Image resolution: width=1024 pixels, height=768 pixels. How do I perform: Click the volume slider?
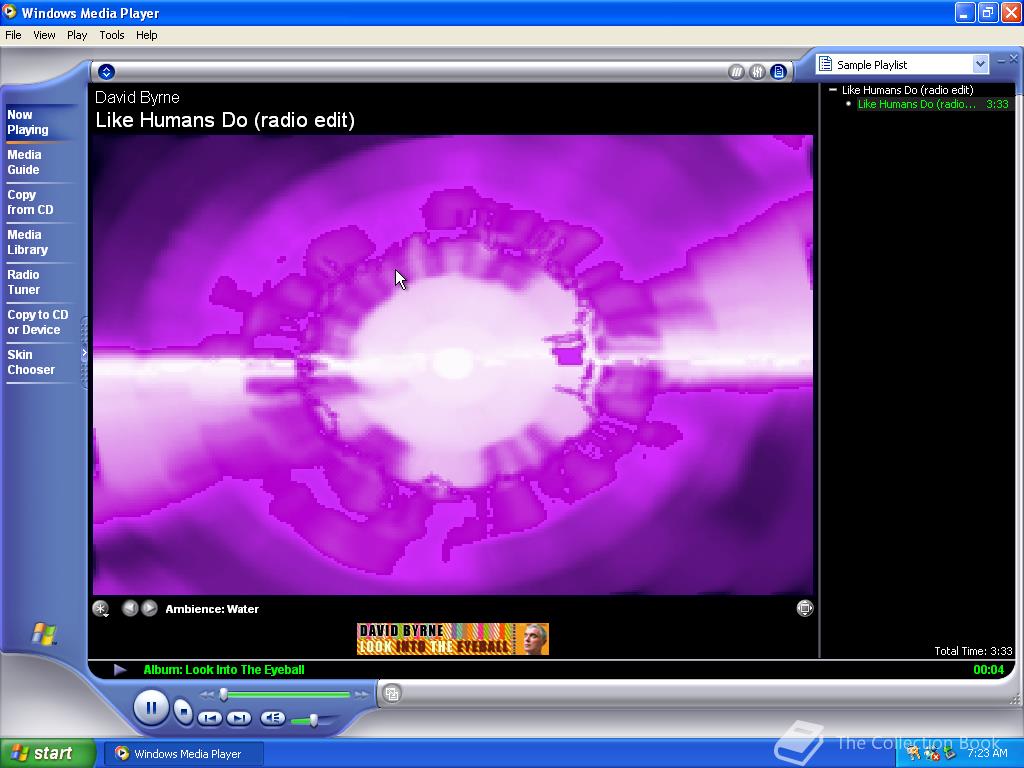313,720
